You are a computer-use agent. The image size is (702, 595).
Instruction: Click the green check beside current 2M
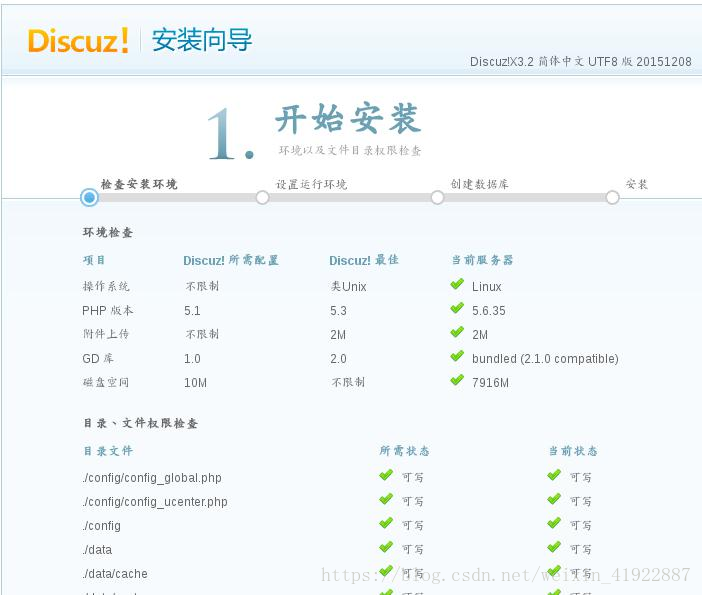[457, 333]
